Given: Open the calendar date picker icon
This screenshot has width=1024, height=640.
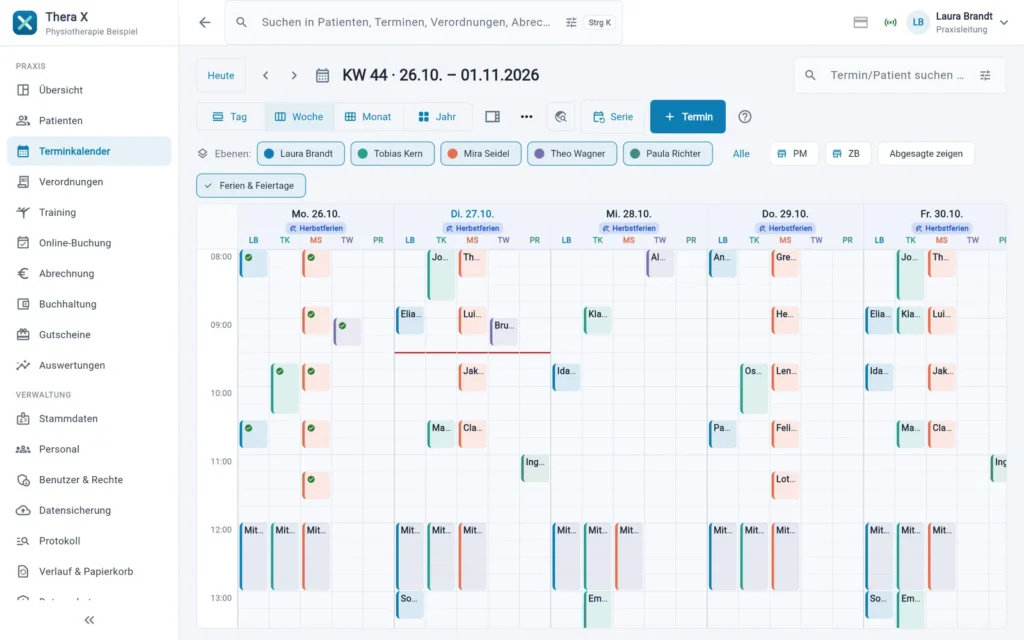Looking at the screenshot, I should point(323,75).
